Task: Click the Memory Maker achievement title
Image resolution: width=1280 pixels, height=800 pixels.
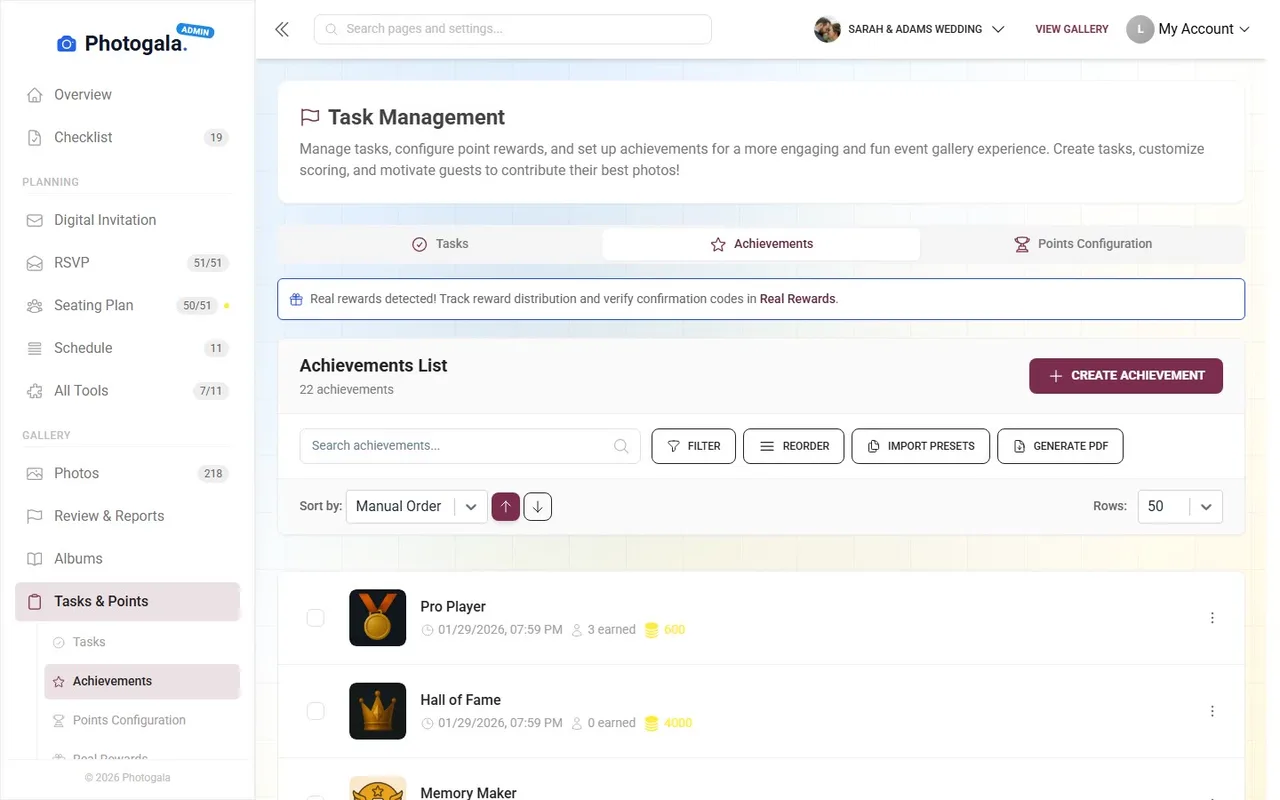Action: pos(469,793)
